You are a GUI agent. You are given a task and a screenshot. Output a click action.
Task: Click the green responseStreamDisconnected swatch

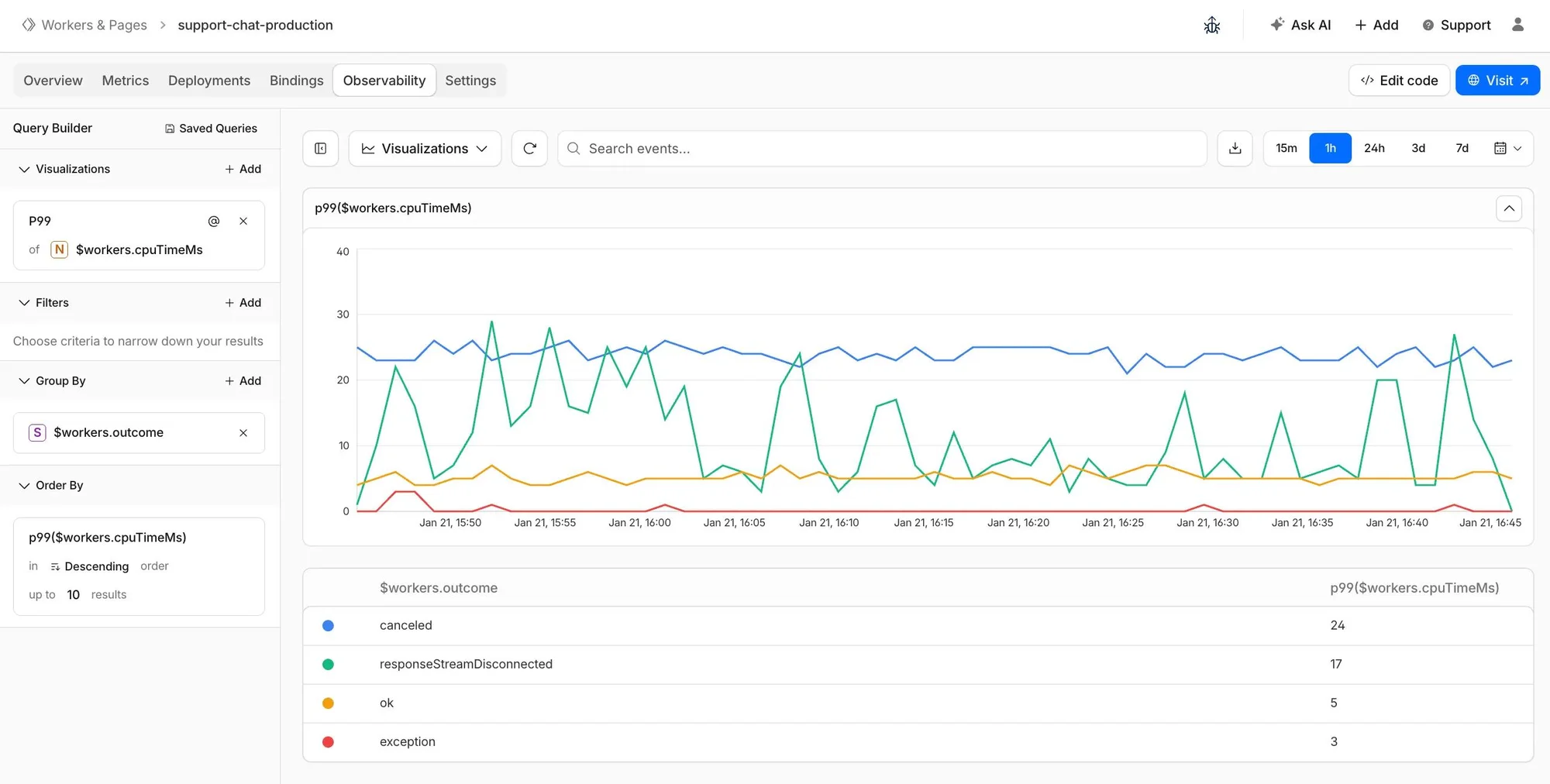328,665
